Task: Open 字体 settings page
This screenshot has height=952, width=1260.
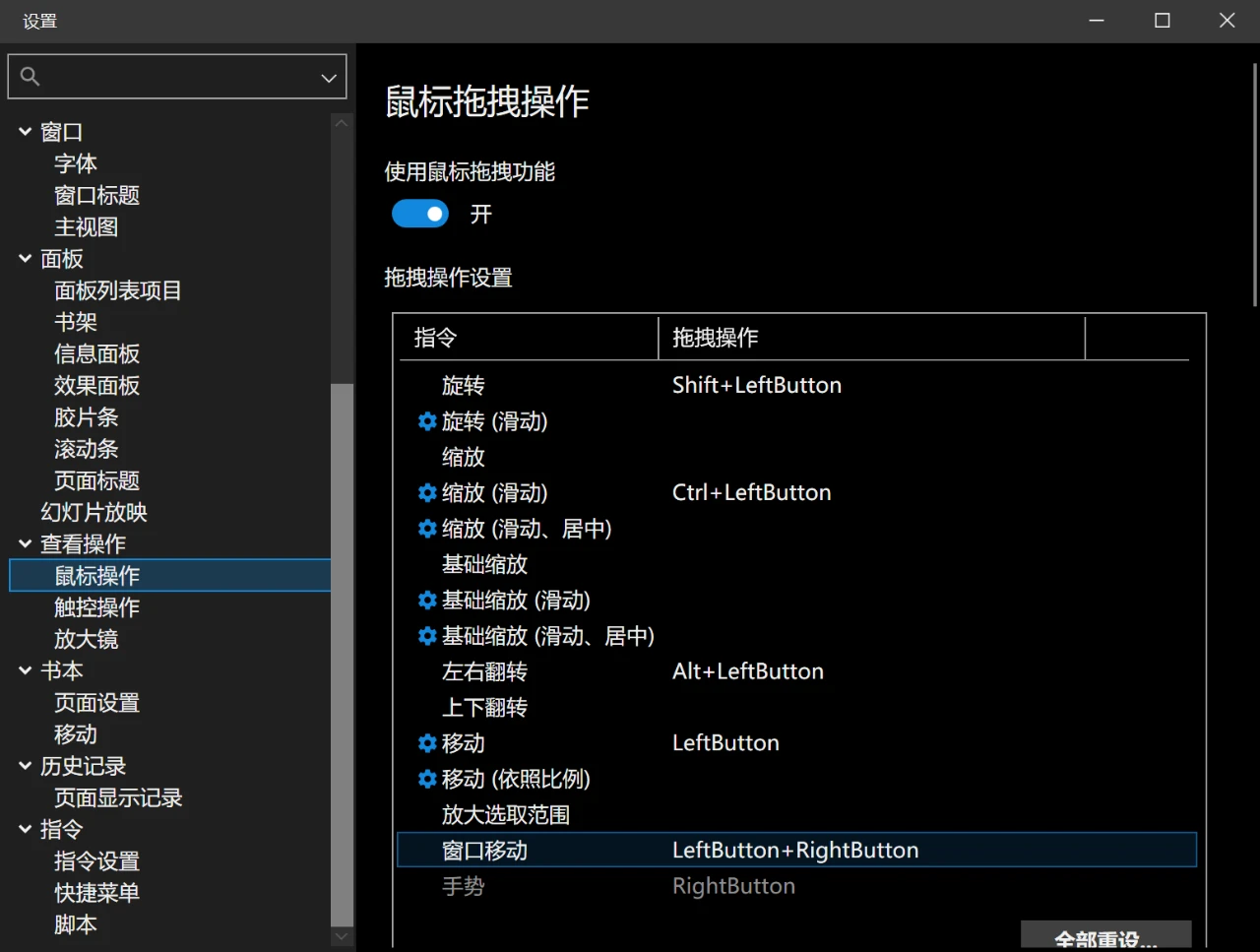Action: [x=76, y=163]
